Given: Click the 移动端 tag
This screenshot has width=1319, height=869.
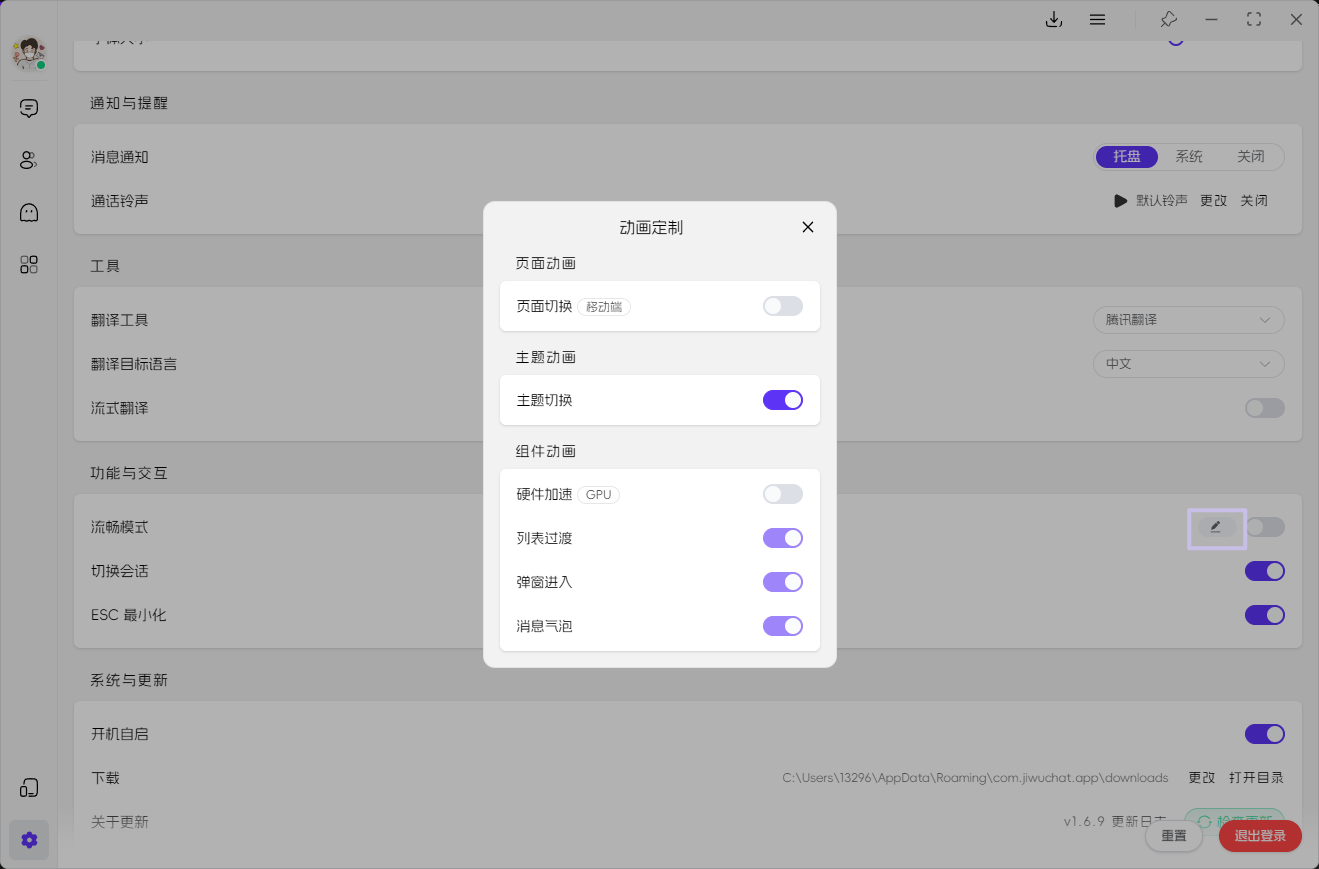Looking at the screenshot, I should pos(604,307).
